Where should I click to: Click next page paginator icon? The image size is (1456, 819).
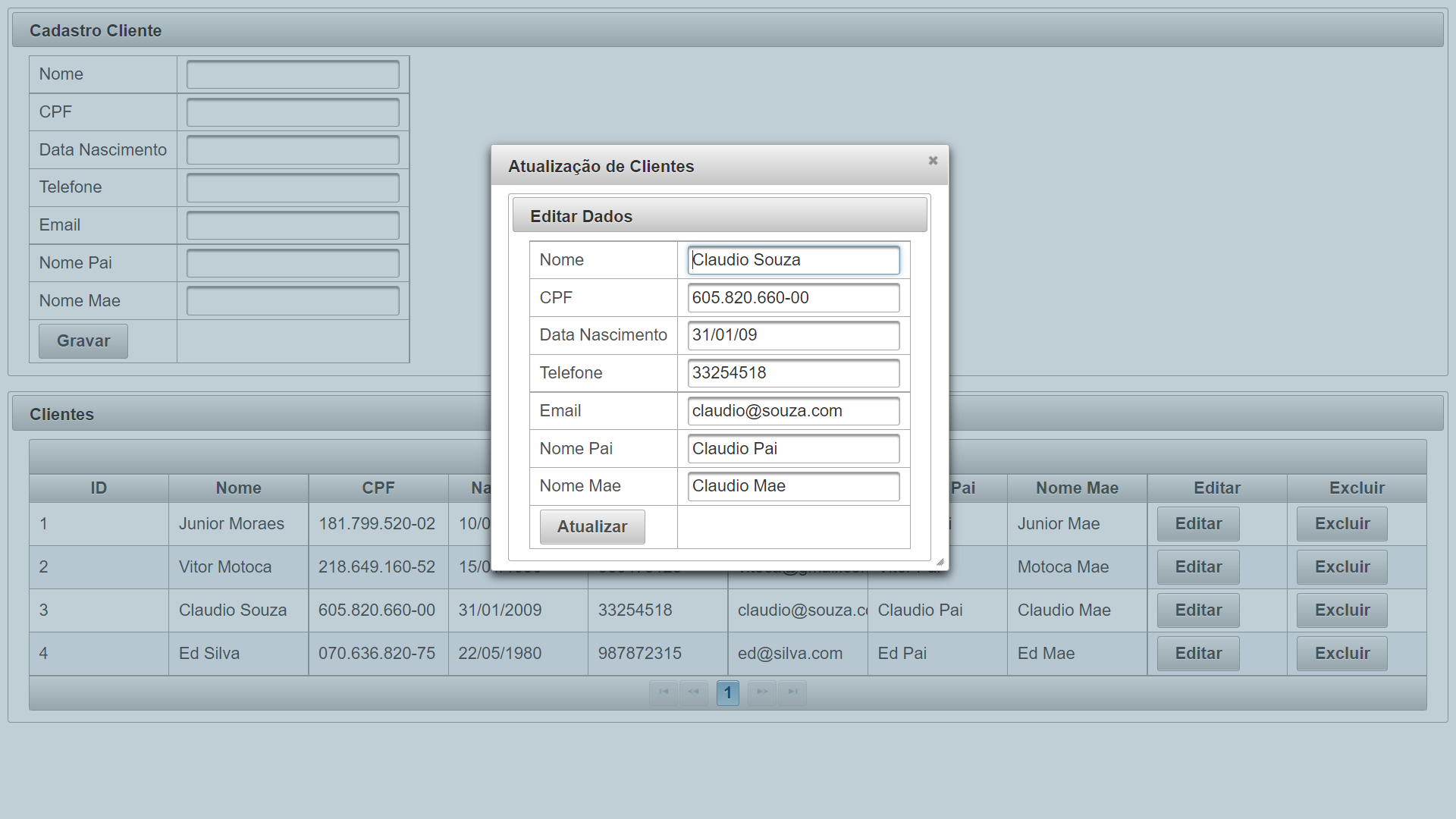coord(762,692)
